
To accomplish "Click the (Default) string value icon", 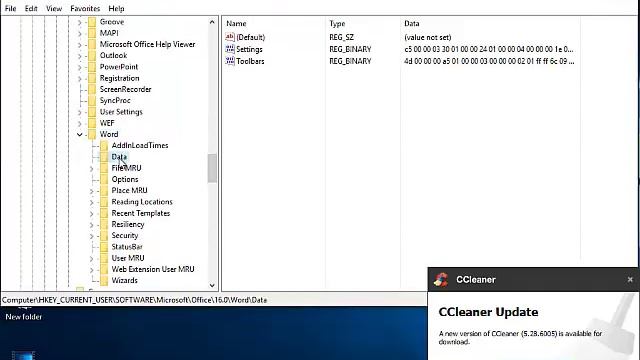I will pyautogui.click(x=230, y=37).
